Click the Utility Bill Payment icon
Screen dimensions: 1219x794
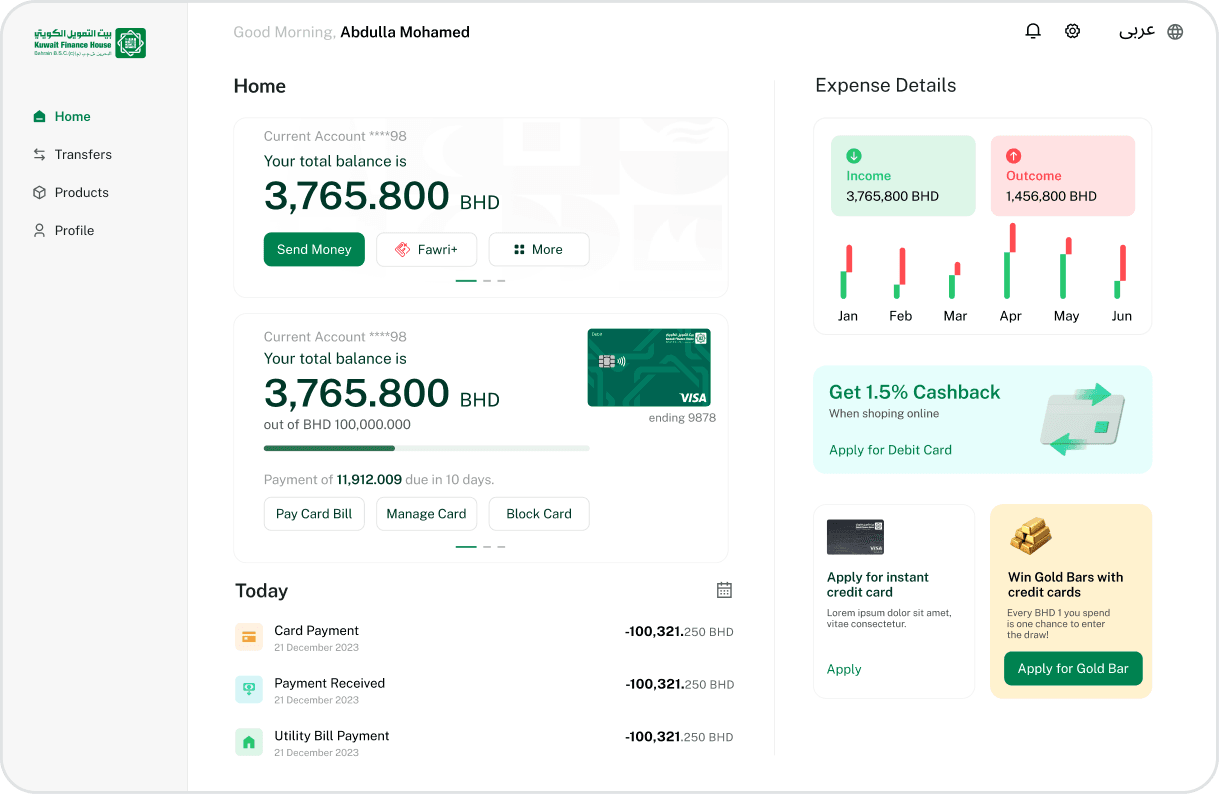pos(249,742)
